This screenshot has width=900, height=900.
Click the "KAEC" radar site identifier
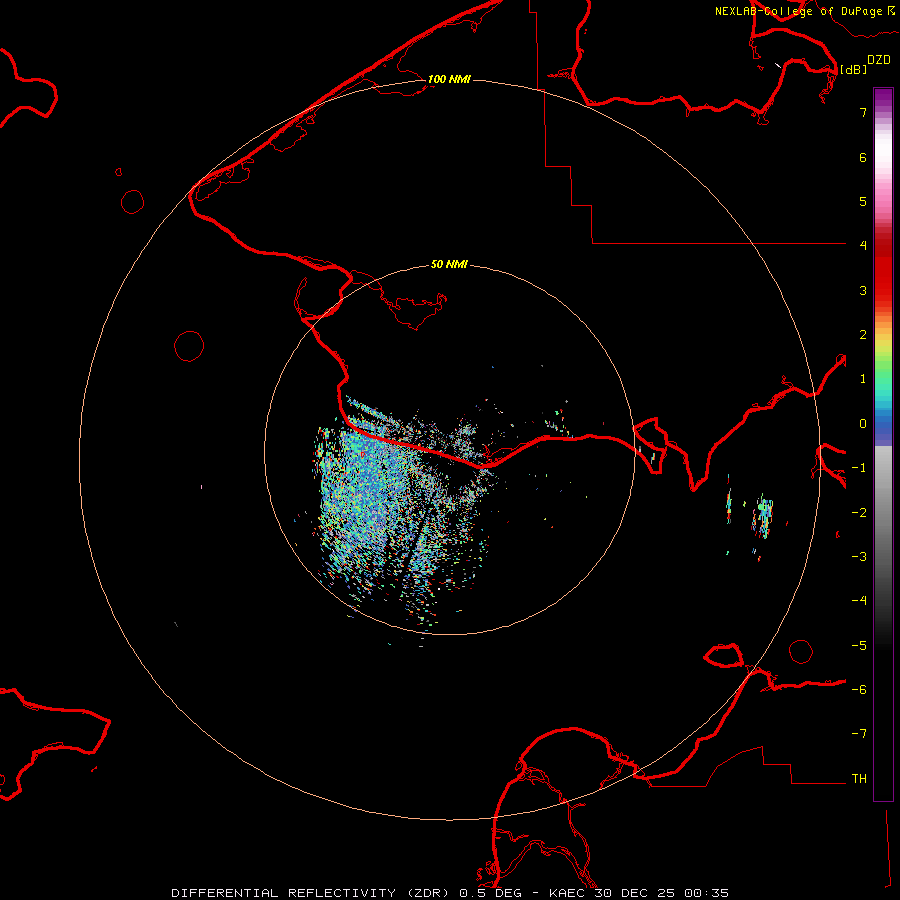click(x=568, y=893)
